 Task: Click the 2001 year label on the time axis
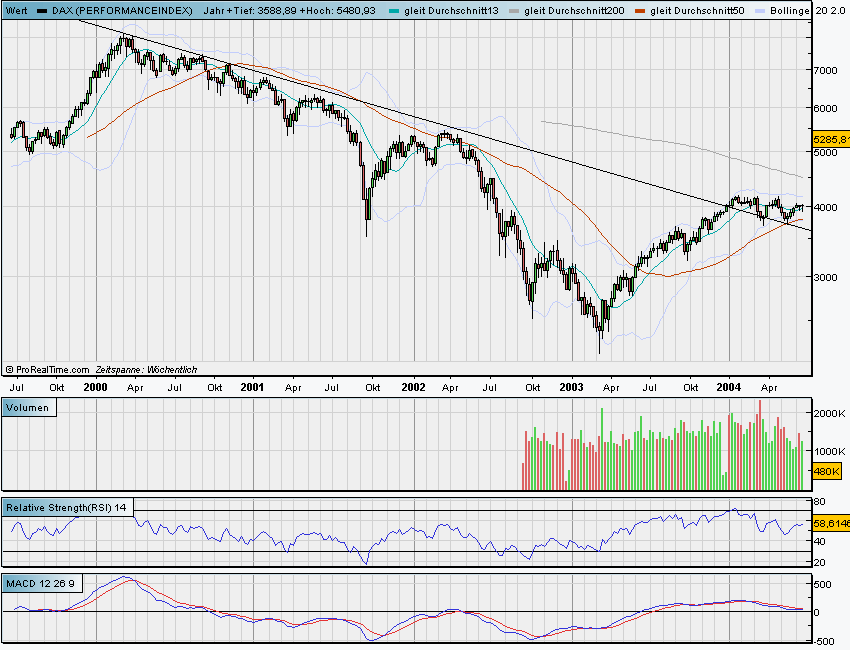coord(252,387)
